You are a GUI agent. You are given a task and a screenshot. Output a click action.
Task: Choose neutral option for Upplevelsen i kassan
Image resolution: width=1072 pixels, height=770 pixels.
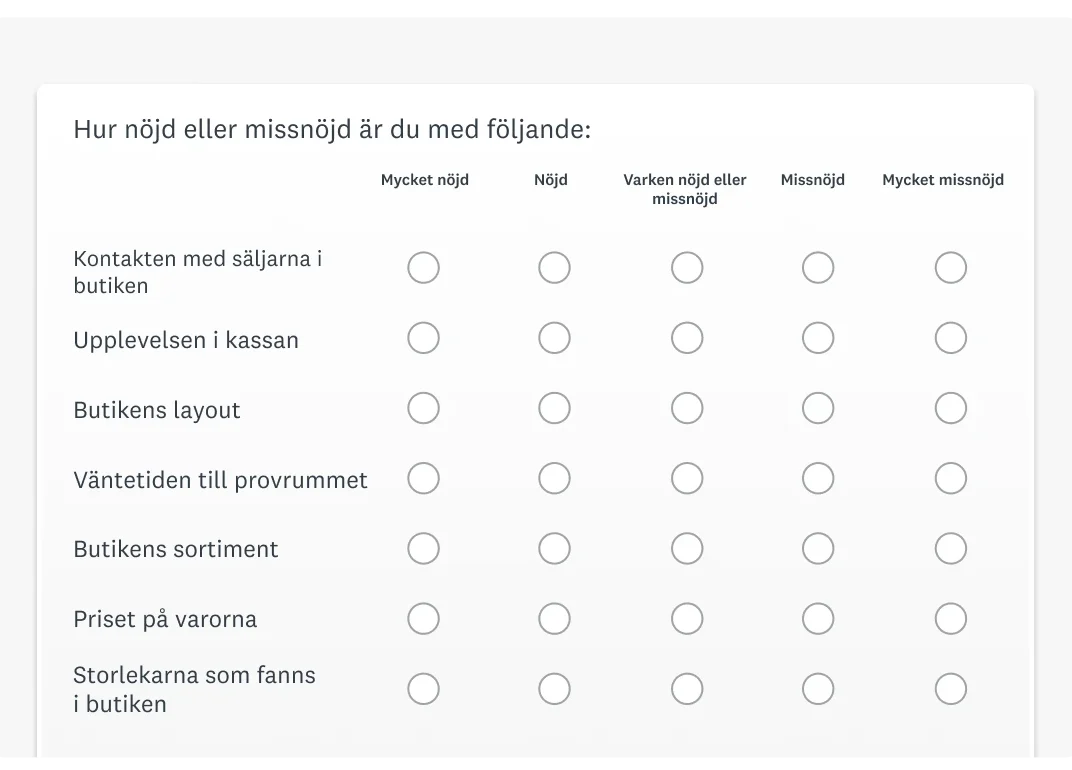click(686, 338)
